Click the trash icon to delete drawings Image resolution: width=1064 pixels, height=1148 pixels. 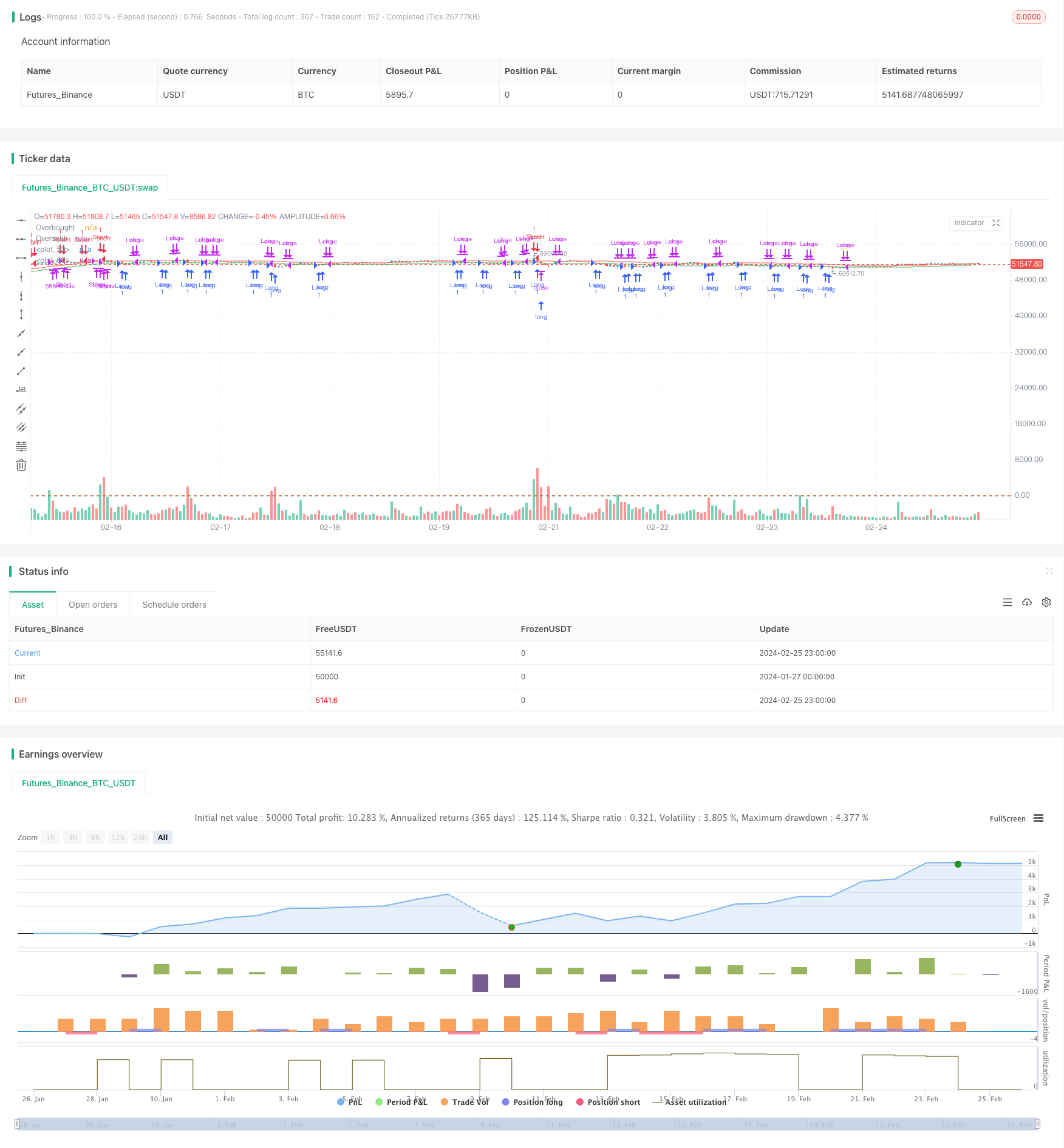21,465
